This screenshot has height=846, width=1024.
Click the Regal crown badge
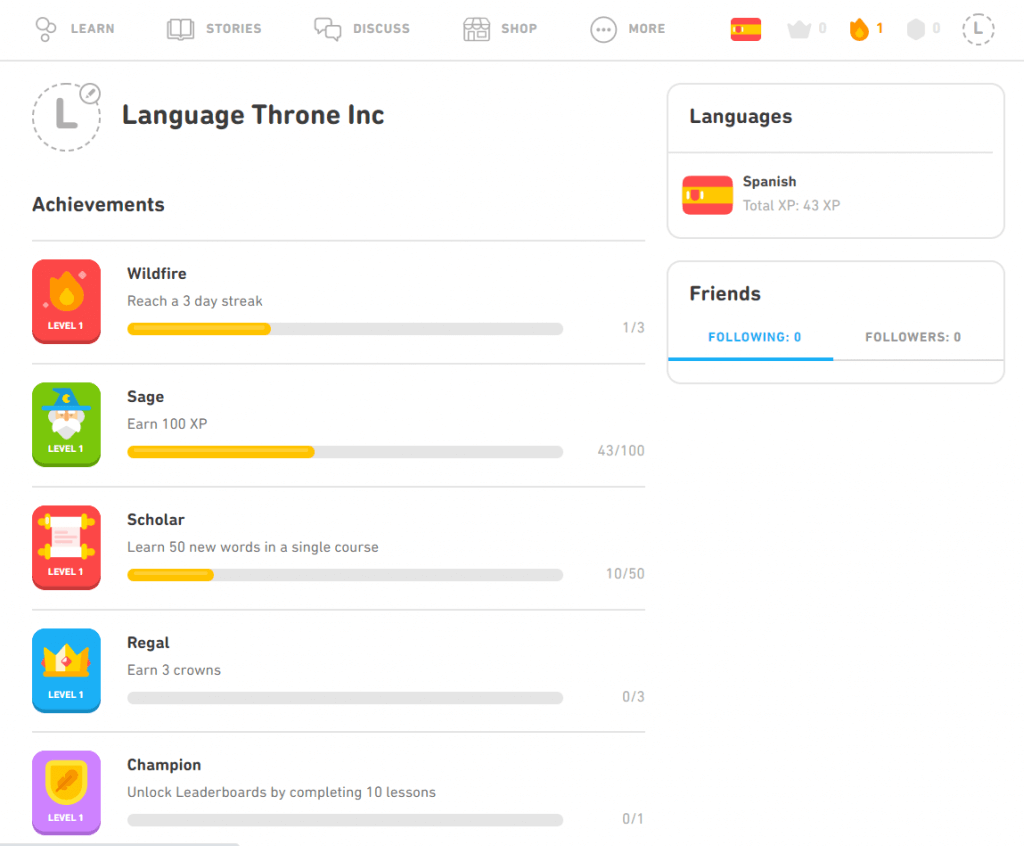66,670
